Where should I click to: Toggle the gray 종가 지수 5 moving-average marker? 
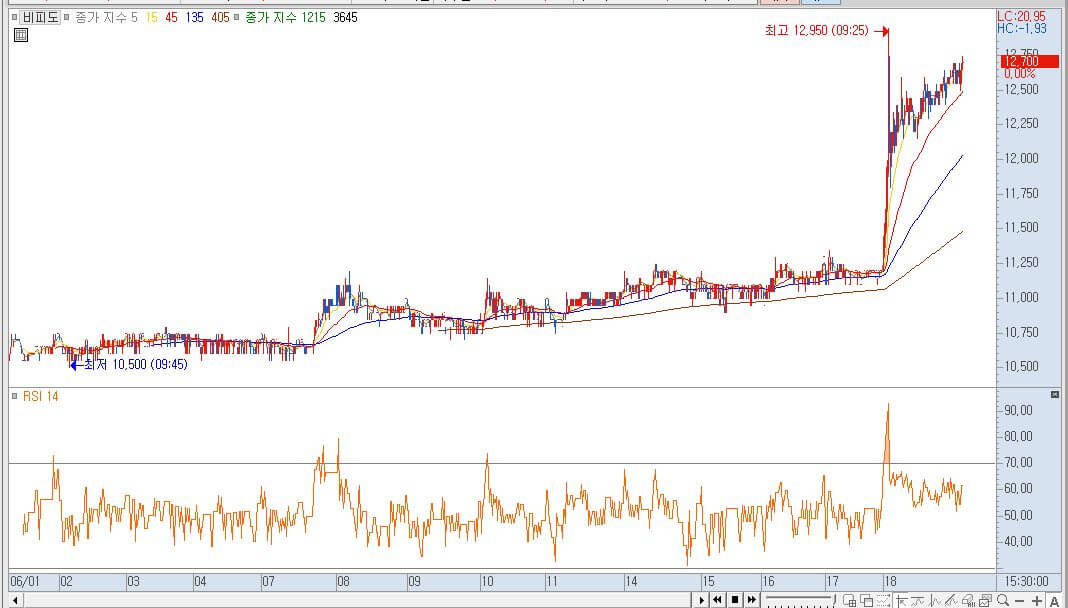67,17
